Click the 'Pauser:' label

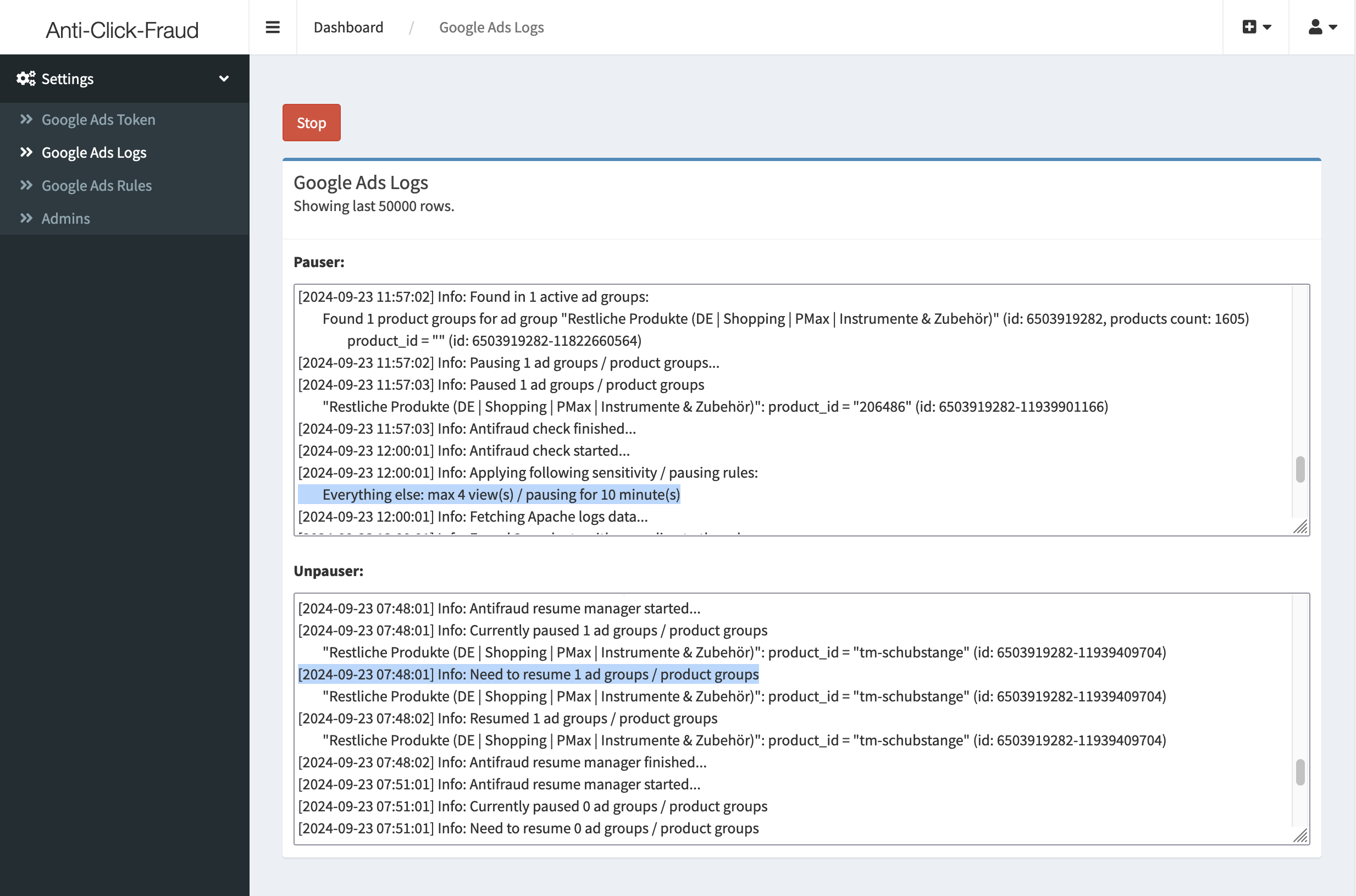click(x=319, y=262)
